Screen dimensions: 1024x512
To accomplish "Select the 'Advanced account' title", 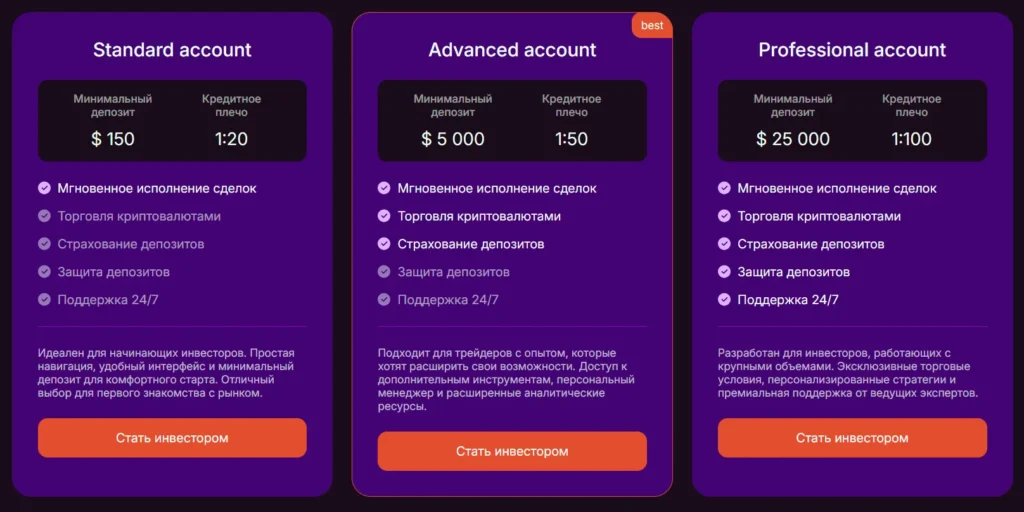I will click(512, 50).
